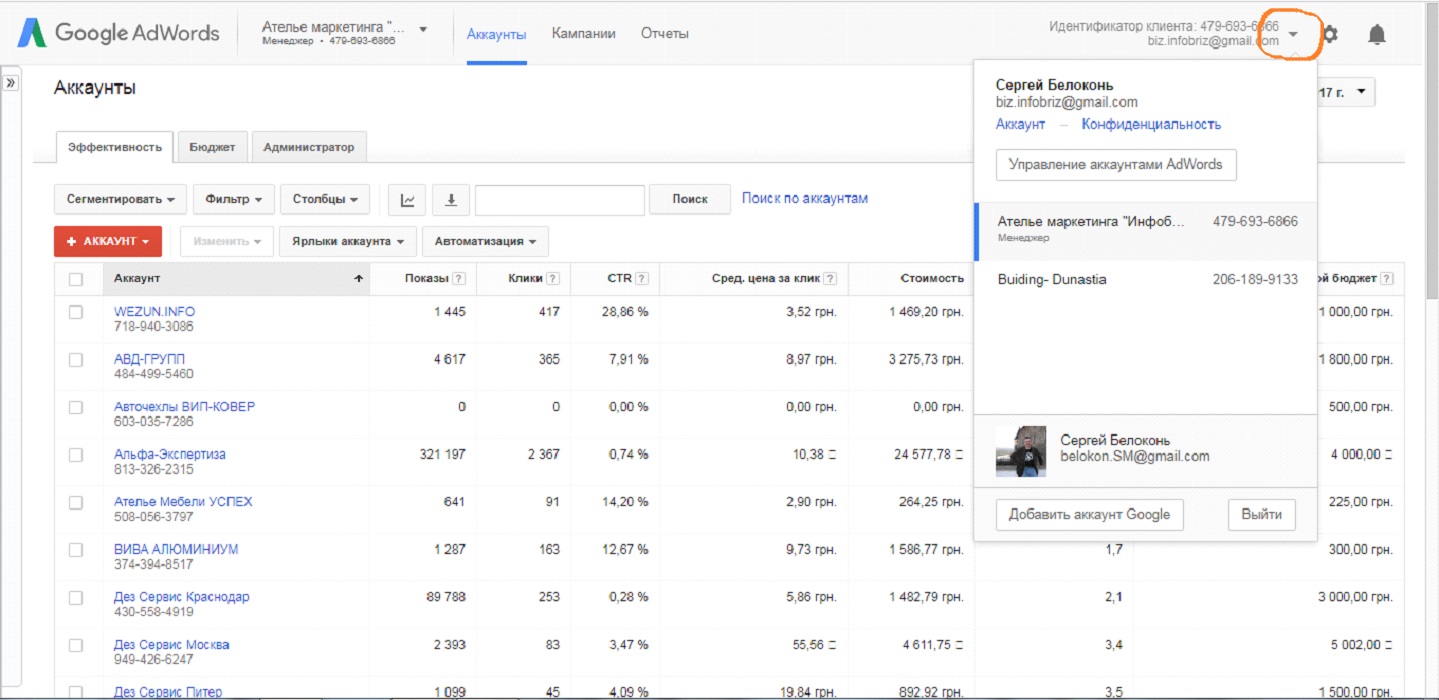The height and width of the screenshot is (700, 1439).
Task: Select Сергей Белоконь profile photo thumbnail
Action: point(1021,451)
